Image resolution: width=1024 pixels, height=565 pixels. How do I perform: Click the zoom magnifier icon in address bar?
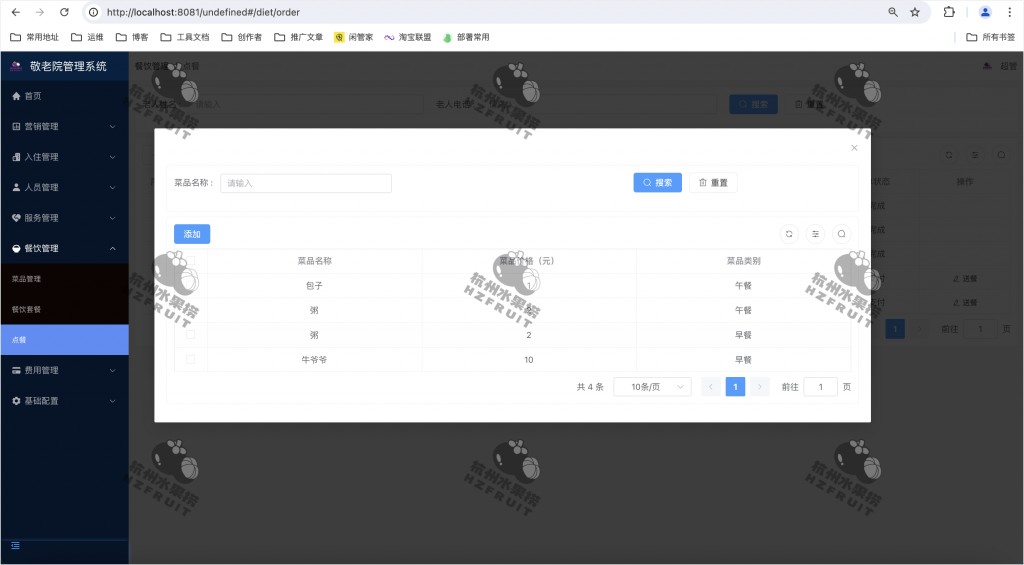(x=893, y=12)
